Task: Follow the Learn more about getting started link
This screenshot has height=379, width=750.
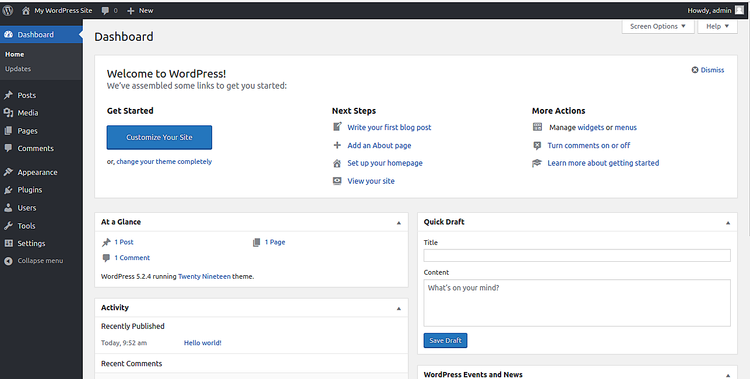Action: point(603,163)
